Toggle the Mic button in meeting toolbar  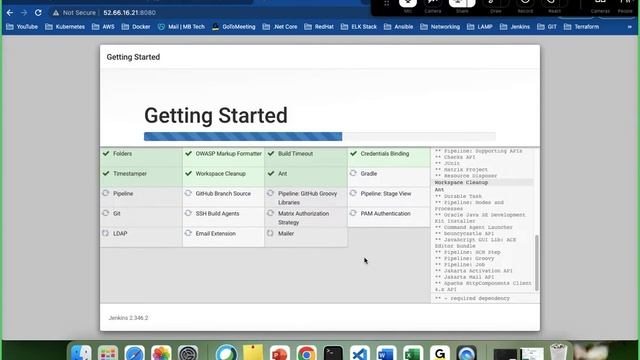coord(408,5)
